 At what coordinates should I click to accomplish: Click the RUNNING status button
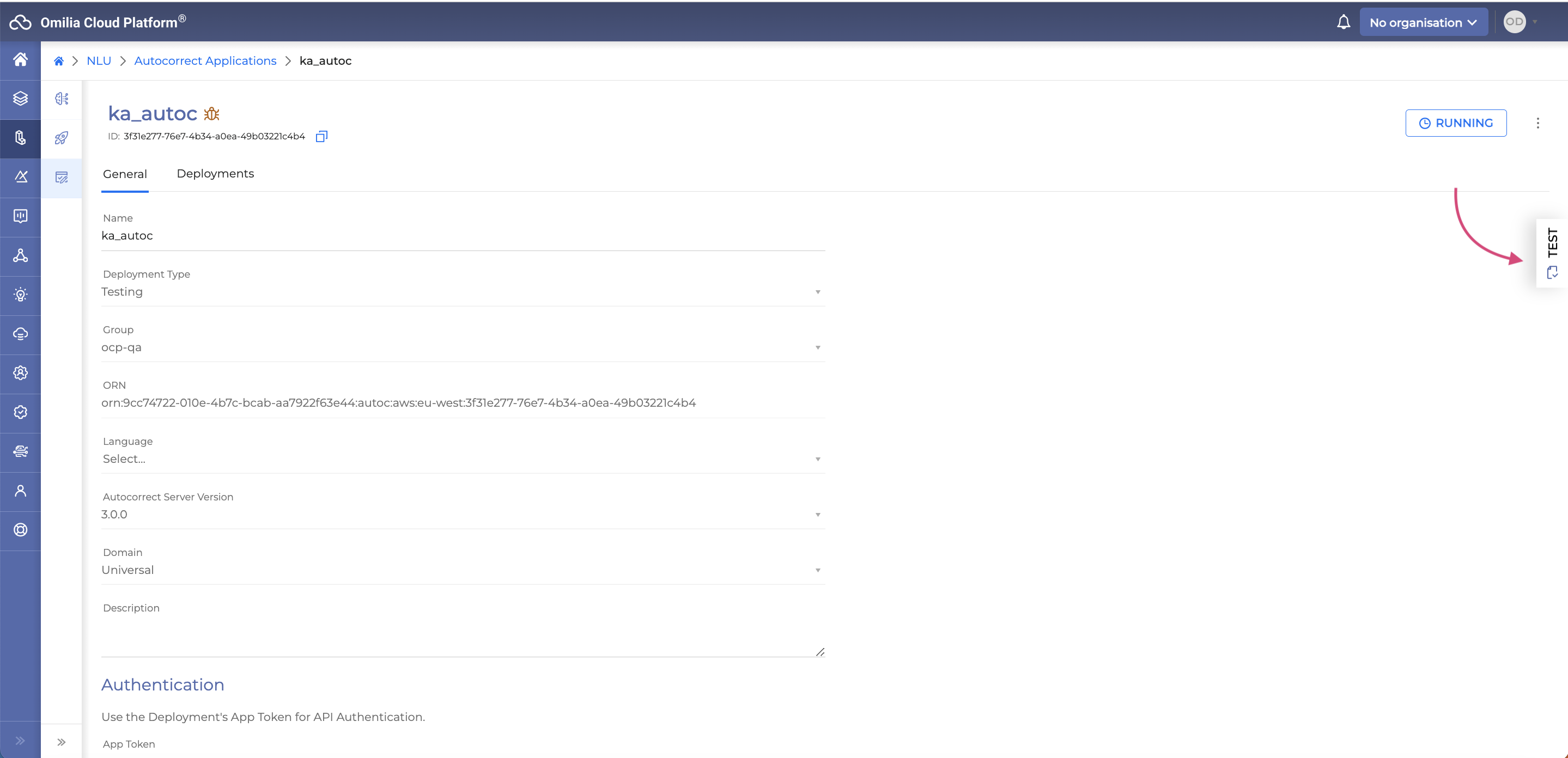click(x=1455, y=123)
